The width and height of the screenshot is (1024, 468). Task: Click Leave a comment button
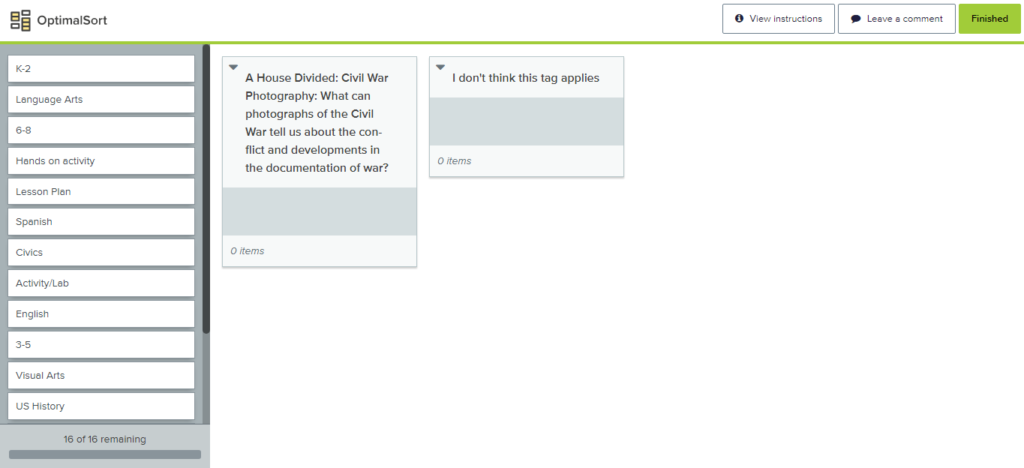tap(897, 19)
